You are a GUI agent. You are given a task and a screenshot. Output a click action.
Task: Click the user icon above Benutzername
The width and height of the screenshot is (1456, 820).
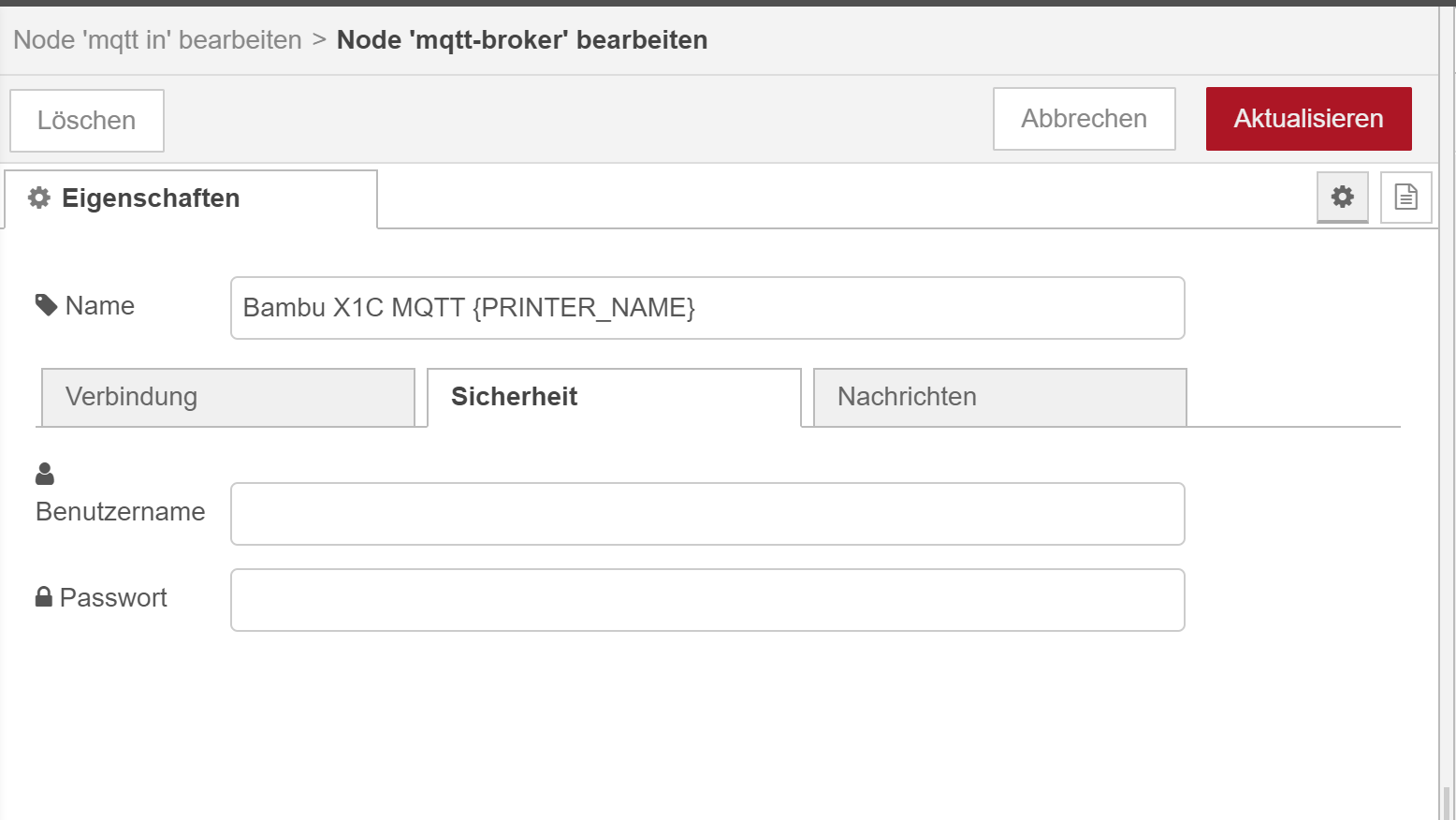[45, 474]
